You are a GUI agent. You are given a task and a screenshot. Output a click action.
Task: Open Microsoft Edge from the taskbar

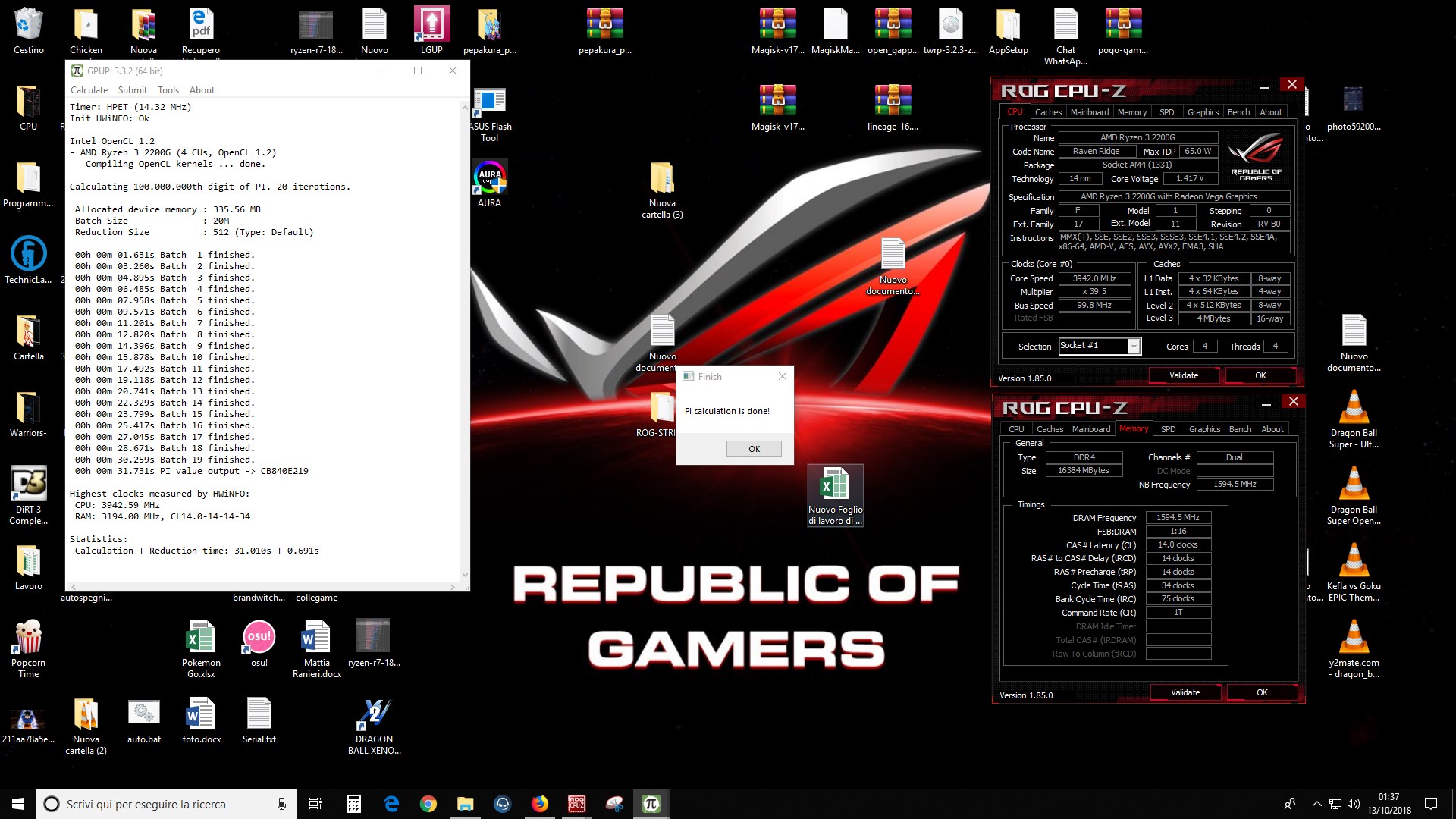(x=391, y=804)
